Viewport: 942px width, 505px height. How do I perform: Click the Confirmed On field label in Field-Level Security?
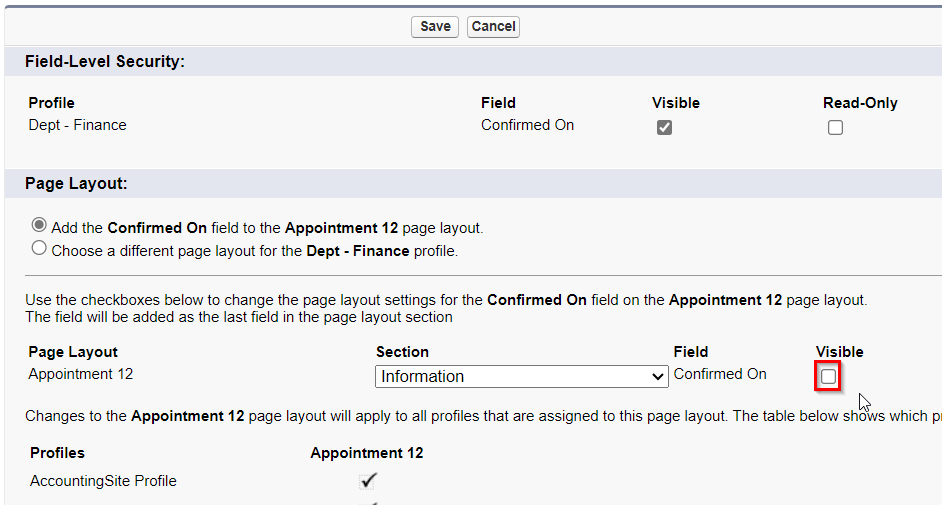[x=527, y=125]
